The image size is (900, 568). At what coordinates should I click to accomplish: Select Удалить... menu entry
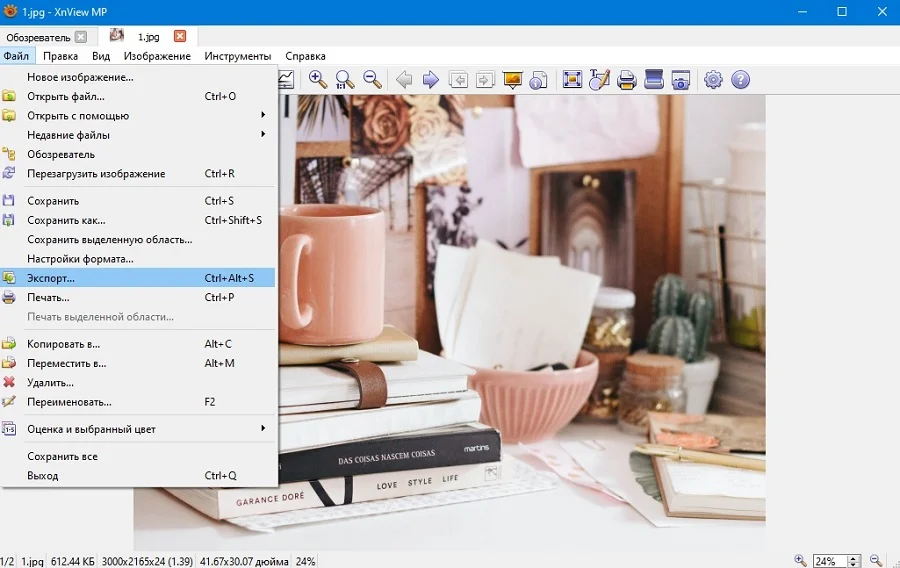pyautogui.click(x=138, y=383)
